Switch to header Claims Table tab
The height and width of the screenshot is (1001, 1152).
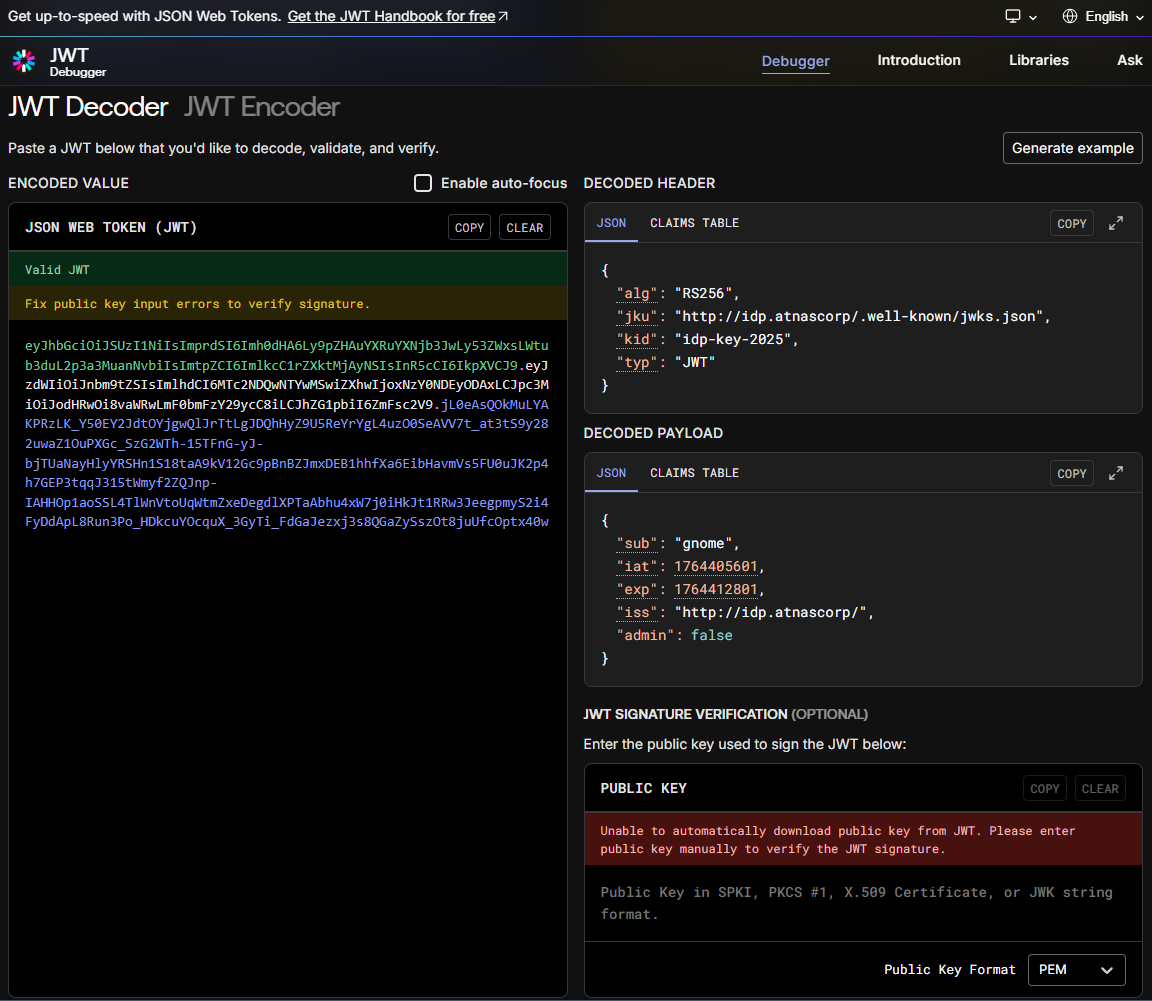694,223
